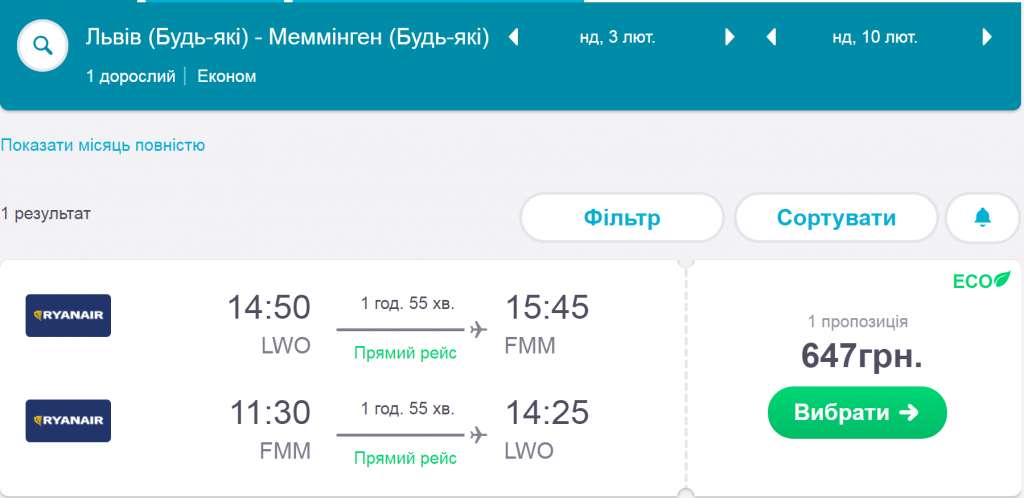
Task: Click the Ryanair logo on the return flight
Action: 68,421
